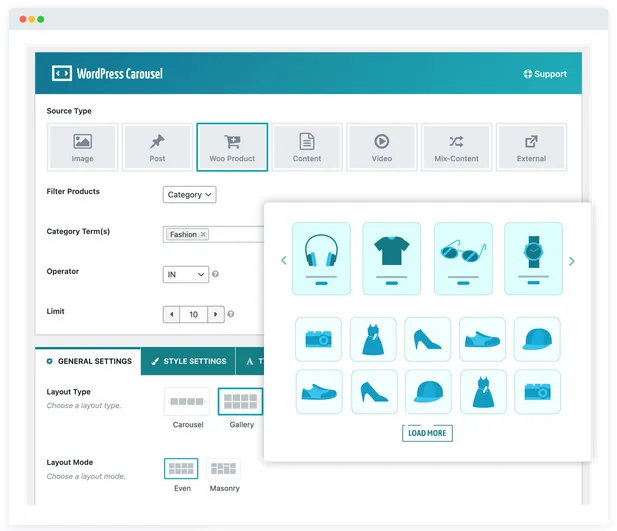Remove the Fashion category term
This screenshot has height=531, width=617.
point(203,234)
